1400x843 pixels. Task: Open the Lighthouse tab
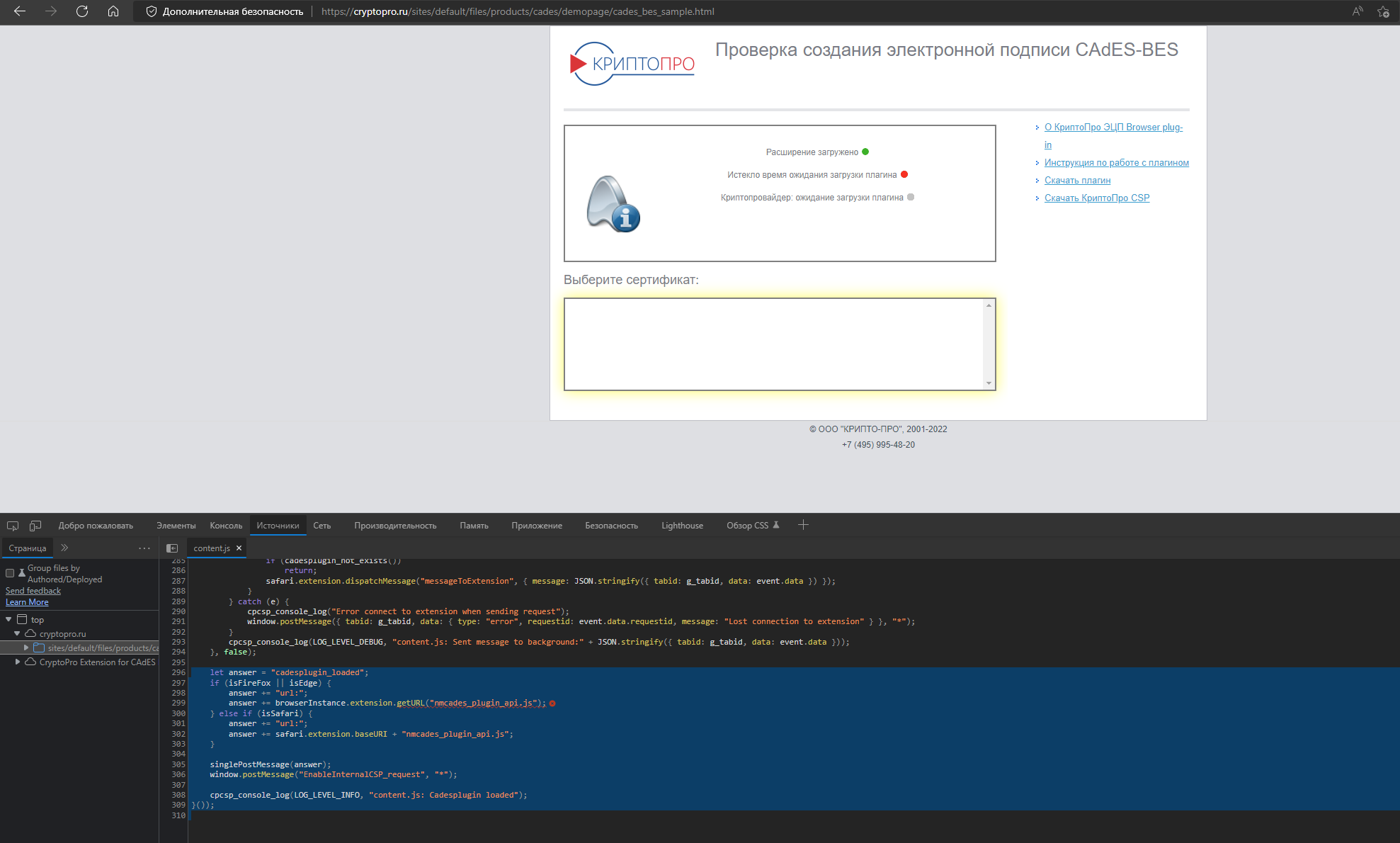682,526
